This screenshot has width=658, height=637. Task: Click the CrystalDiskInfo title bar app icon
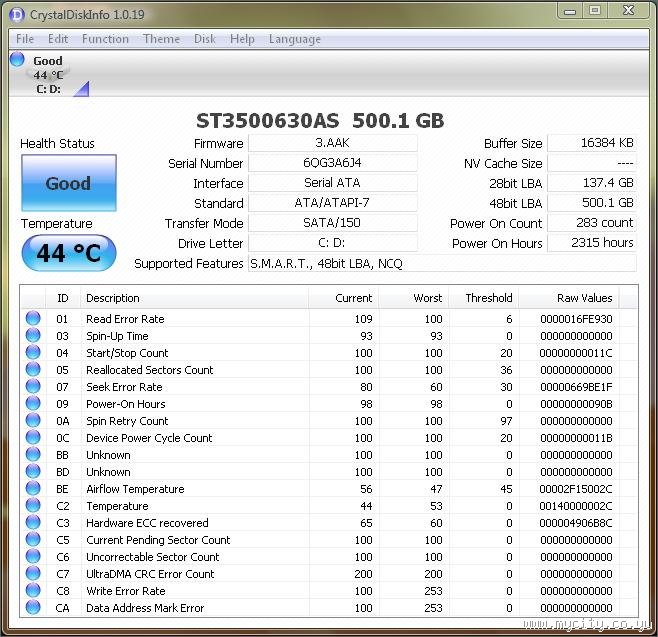coord(18,13)
